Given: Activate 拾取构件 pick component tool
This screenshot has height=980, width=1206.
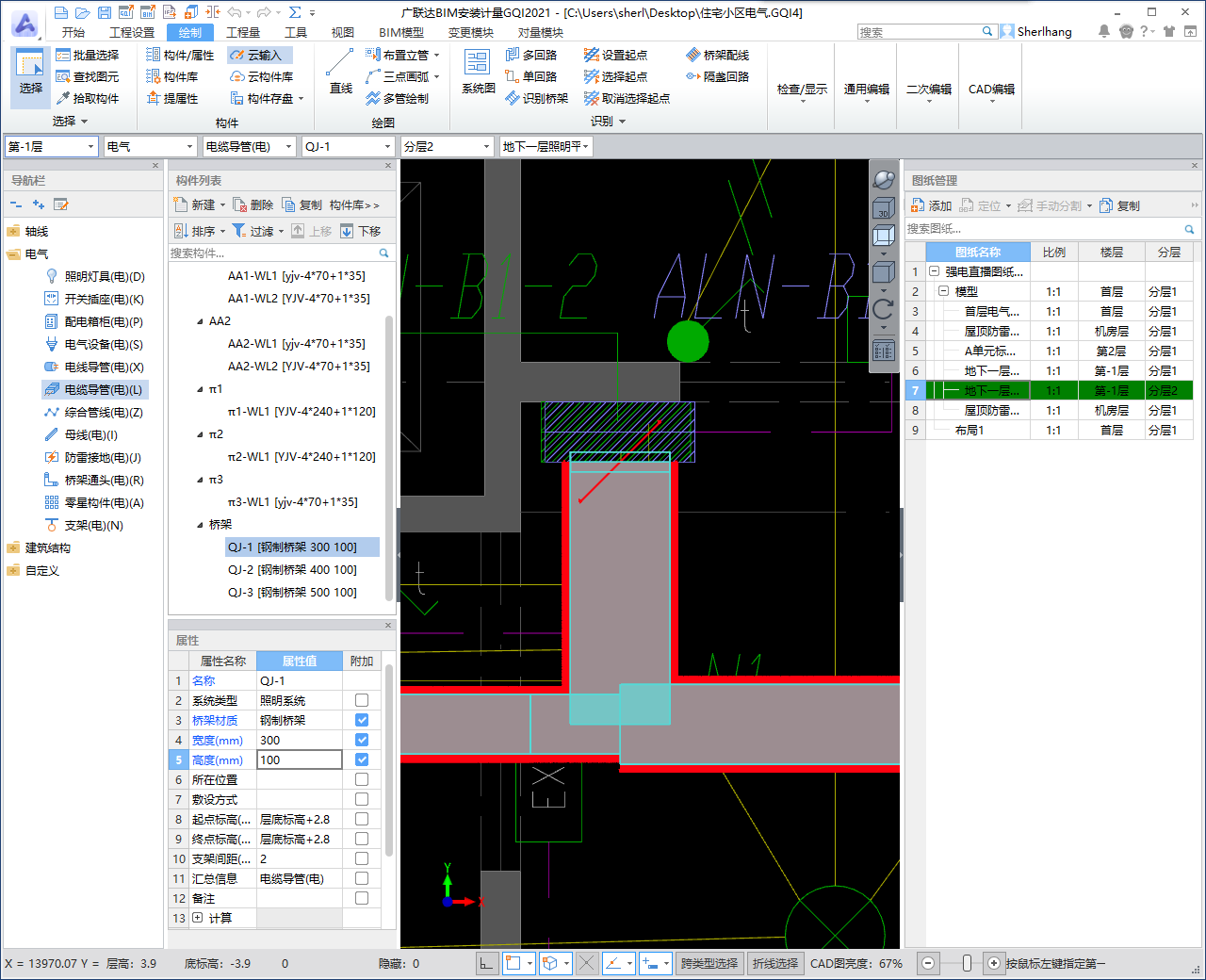Looking at the screenshot, I should tap(87, 98).
